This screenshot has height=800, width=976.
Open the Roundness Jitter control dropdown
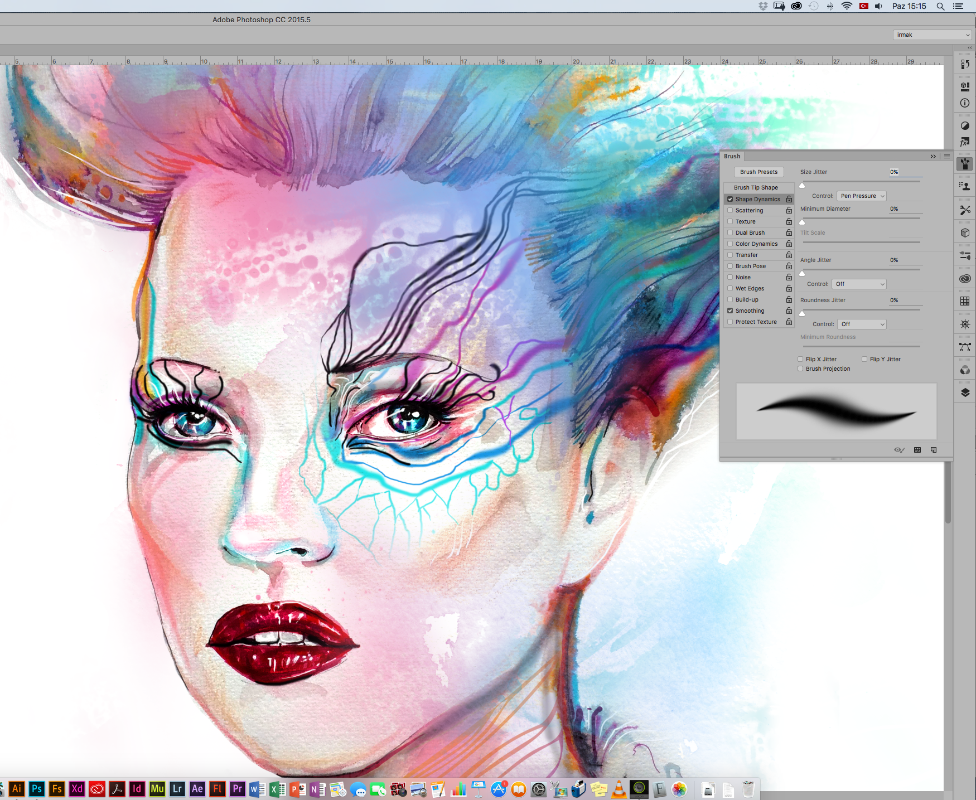(x=861, y=324)
